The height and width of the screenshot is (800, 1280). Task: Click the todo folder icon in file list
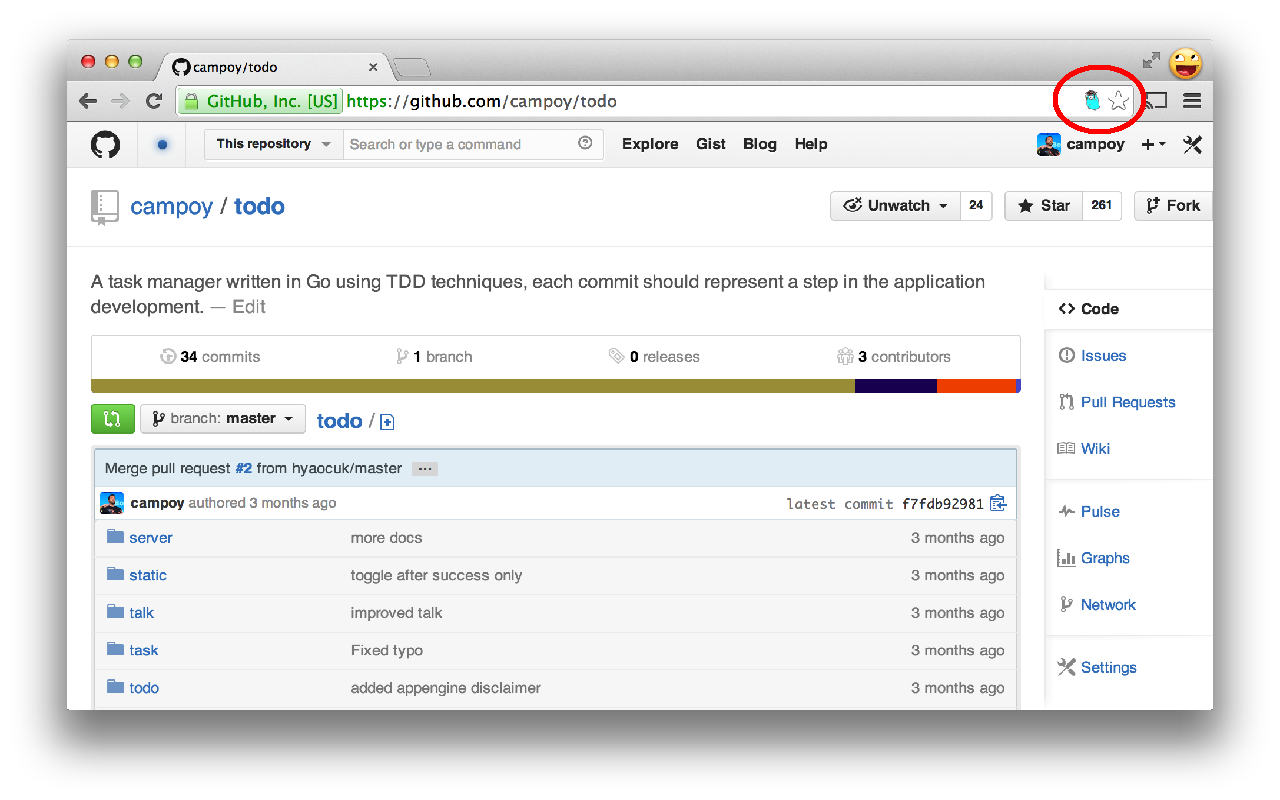(x=115, y=687)
